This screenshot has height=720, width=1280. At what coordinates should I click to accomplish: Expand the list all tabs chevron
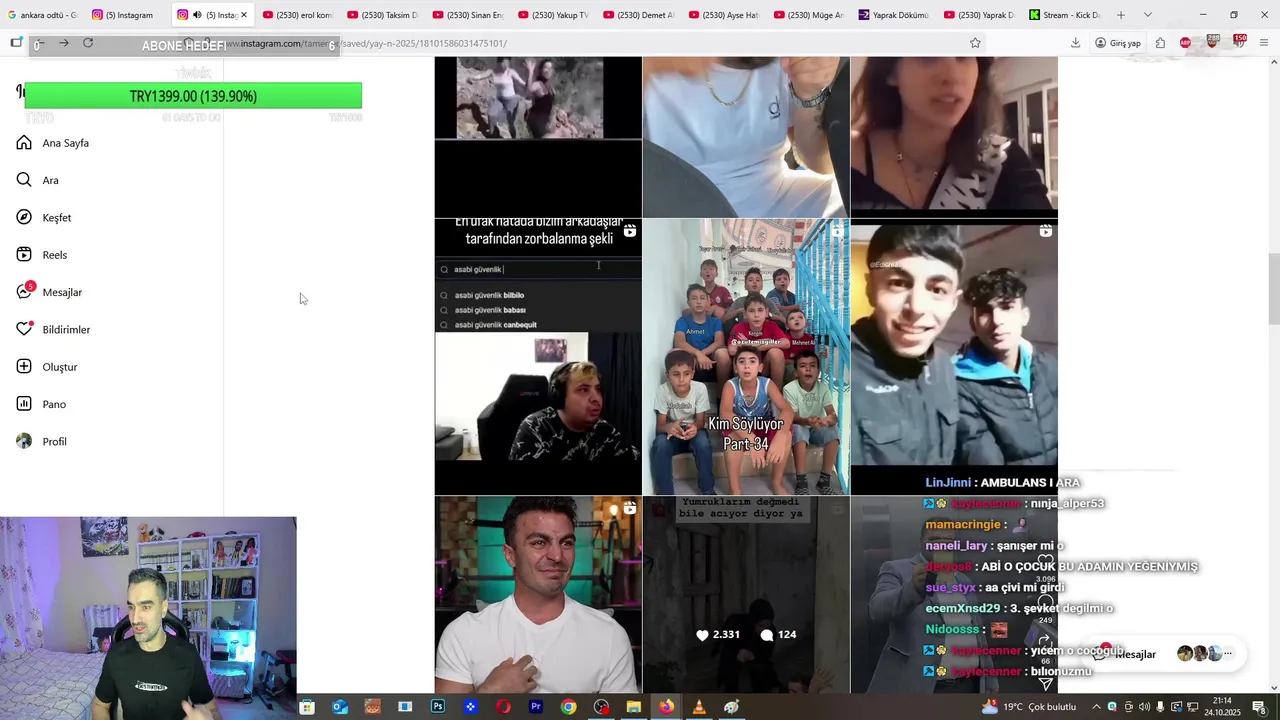tap(1147, 15)
